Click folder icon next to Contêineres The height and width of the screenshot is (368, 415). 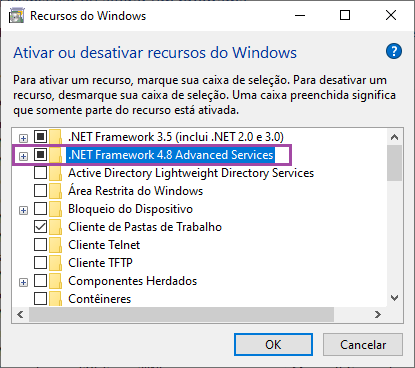click(x=56, y=299)
